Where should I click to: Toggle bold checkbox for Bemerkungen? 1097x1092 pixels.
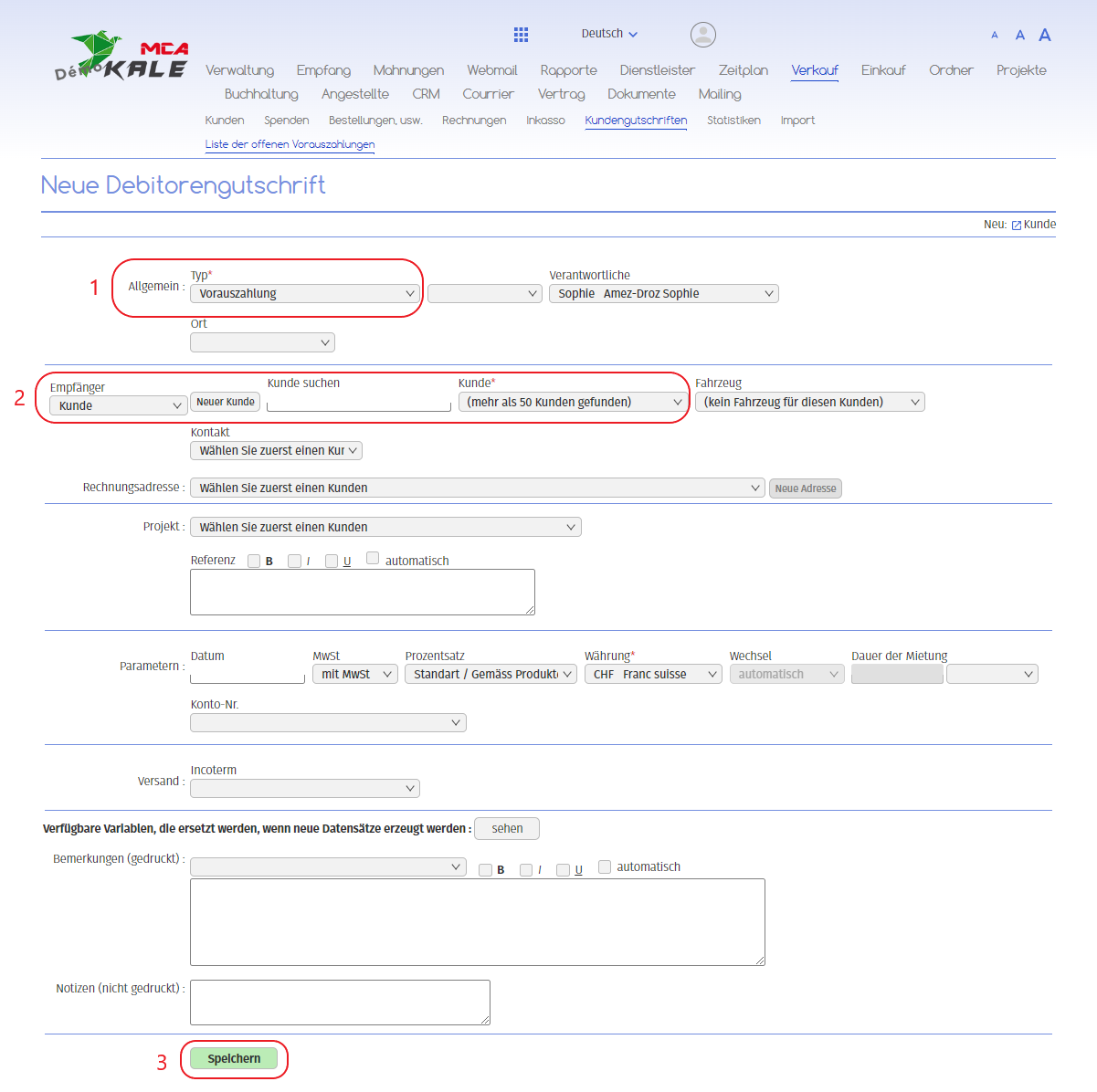point(485,870)
